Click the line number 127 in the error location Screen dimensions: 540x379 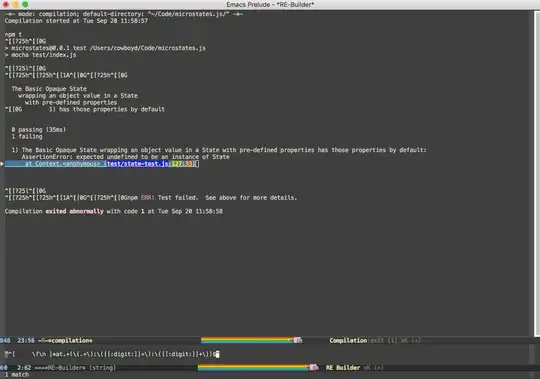(x=177, y=164)
